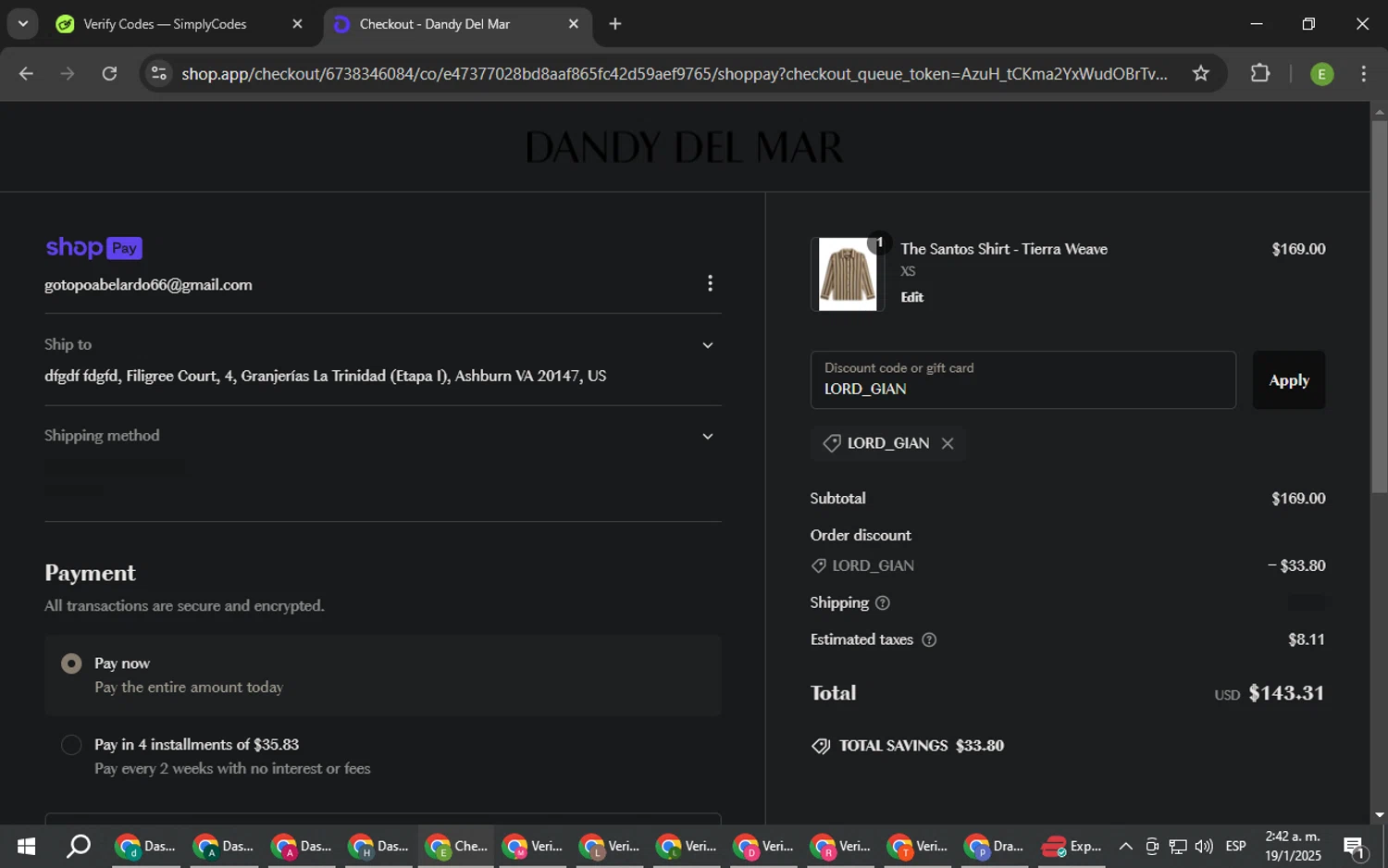This screenshot has height=868, width=1388.
Task: Click the Santos Shirt product thumbnail
Action: click(848, 274)
